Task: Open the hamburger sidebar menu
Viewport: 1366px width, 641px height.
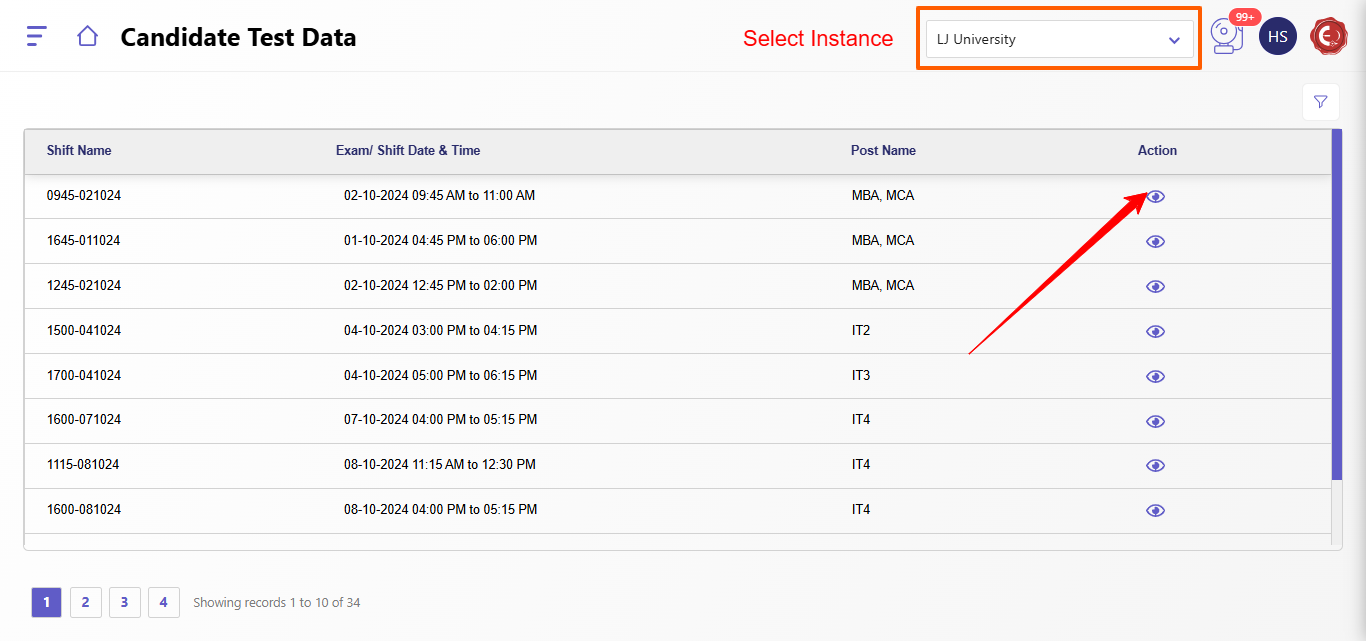Action: point(36,37)
